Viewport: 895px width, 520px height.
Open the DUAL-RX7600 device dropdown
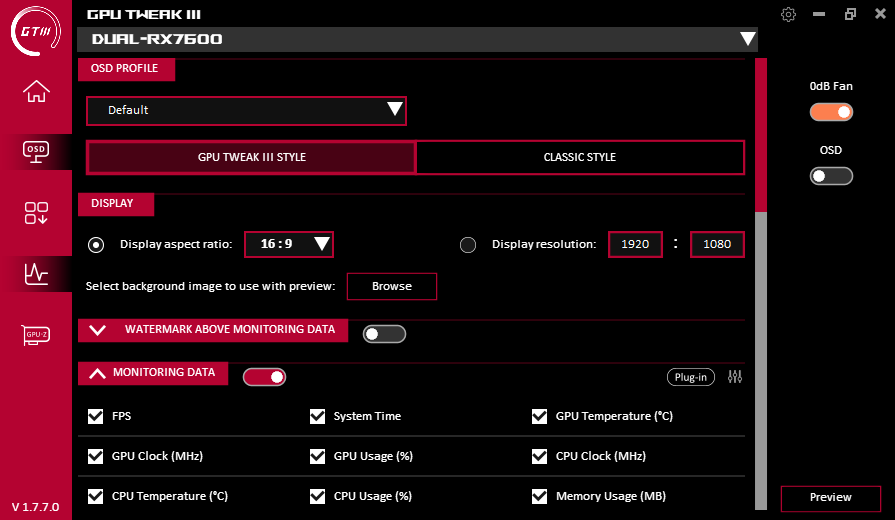click(x=417, y=39)
